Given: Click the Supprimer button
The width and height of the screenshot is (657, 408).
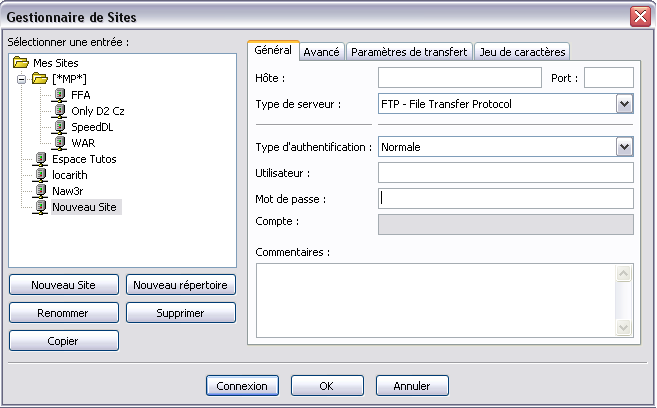Looking at the screenshot, I should coord(181,313).
